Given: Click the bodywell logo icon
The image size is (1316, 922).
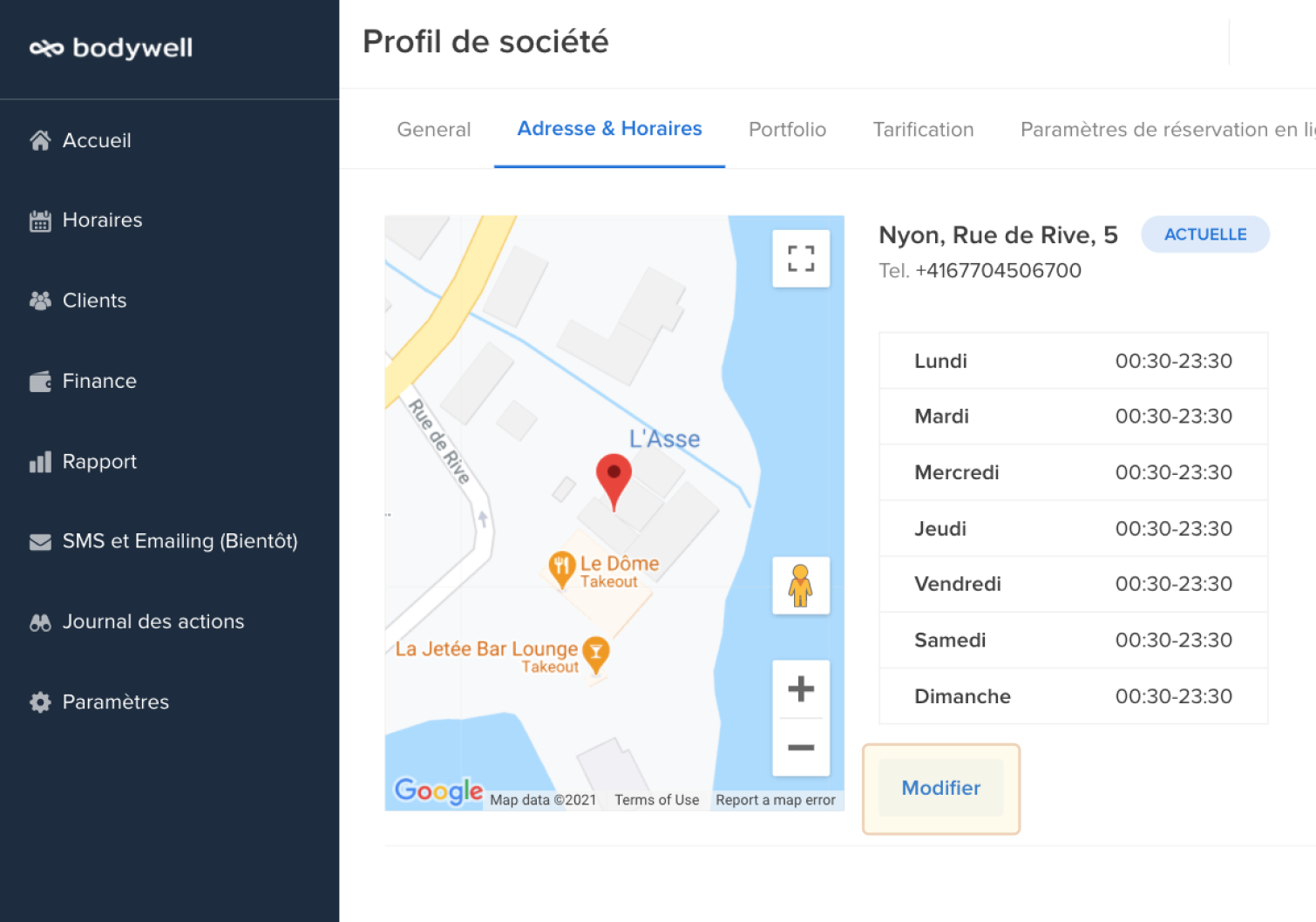Looking at the screenshot, I should [x=46, y=49].
